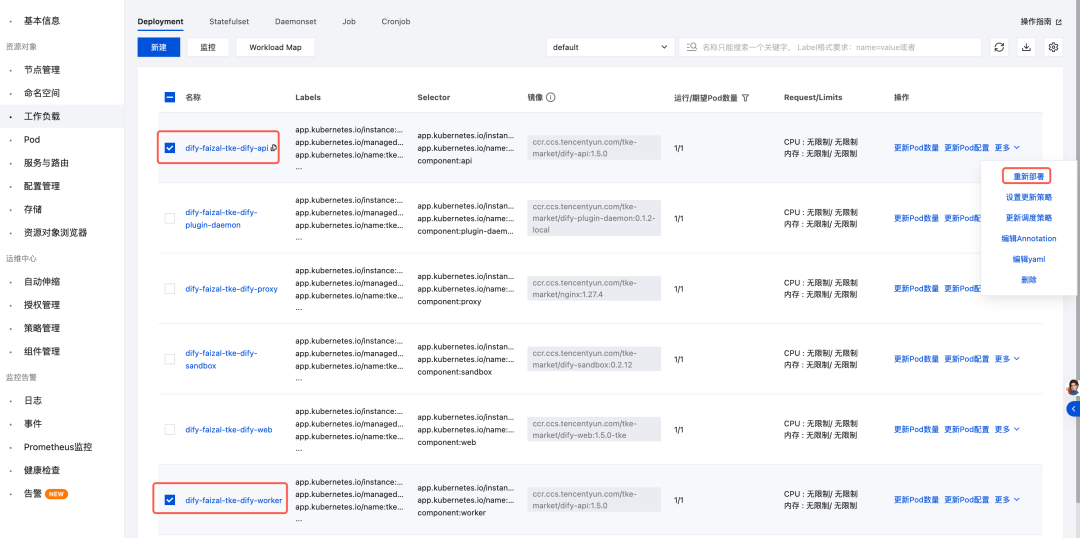Click 更新Pod数量 in dify-api row
1080x538 pixels.
pyautogui.click(x=916, y=147)
